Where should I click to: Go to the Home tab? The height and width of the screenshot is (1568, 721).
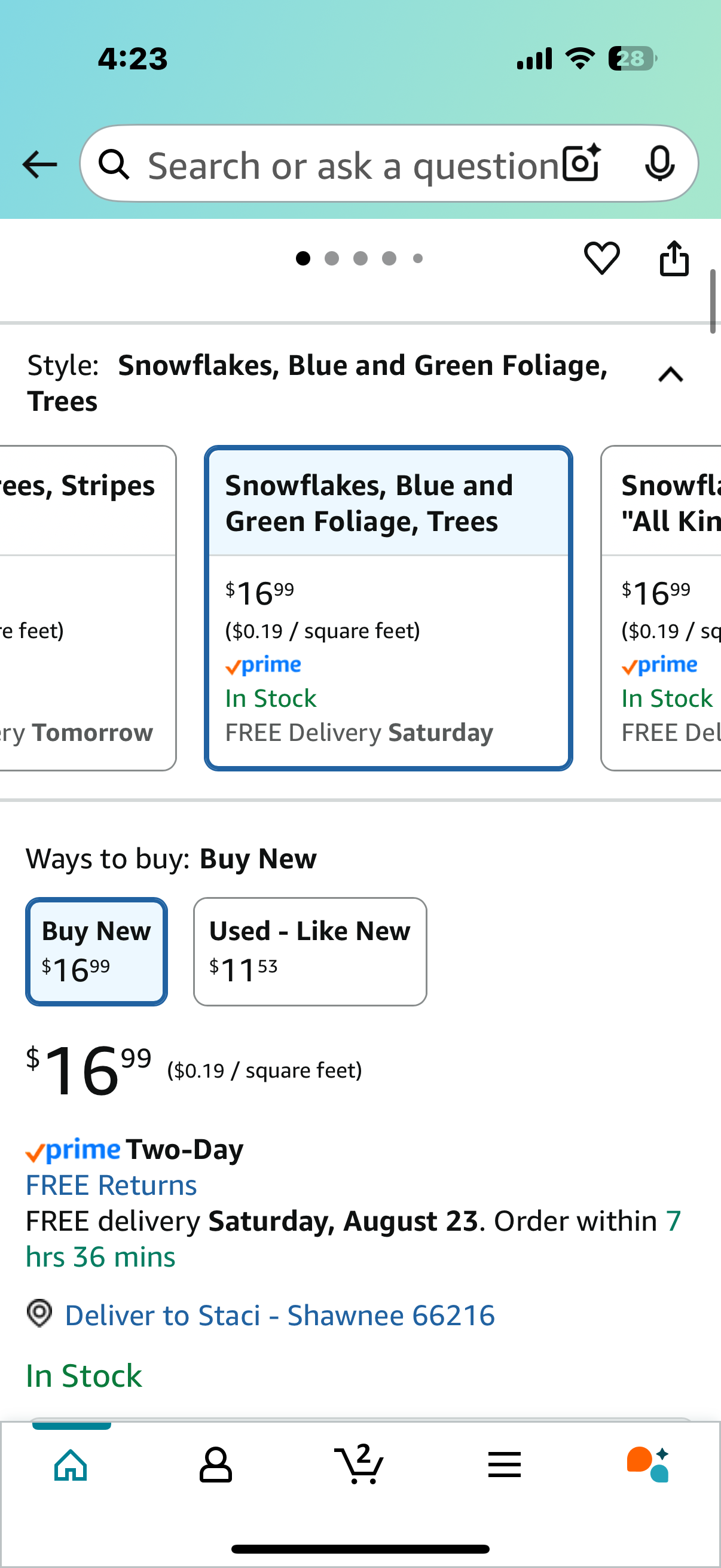71,1464
